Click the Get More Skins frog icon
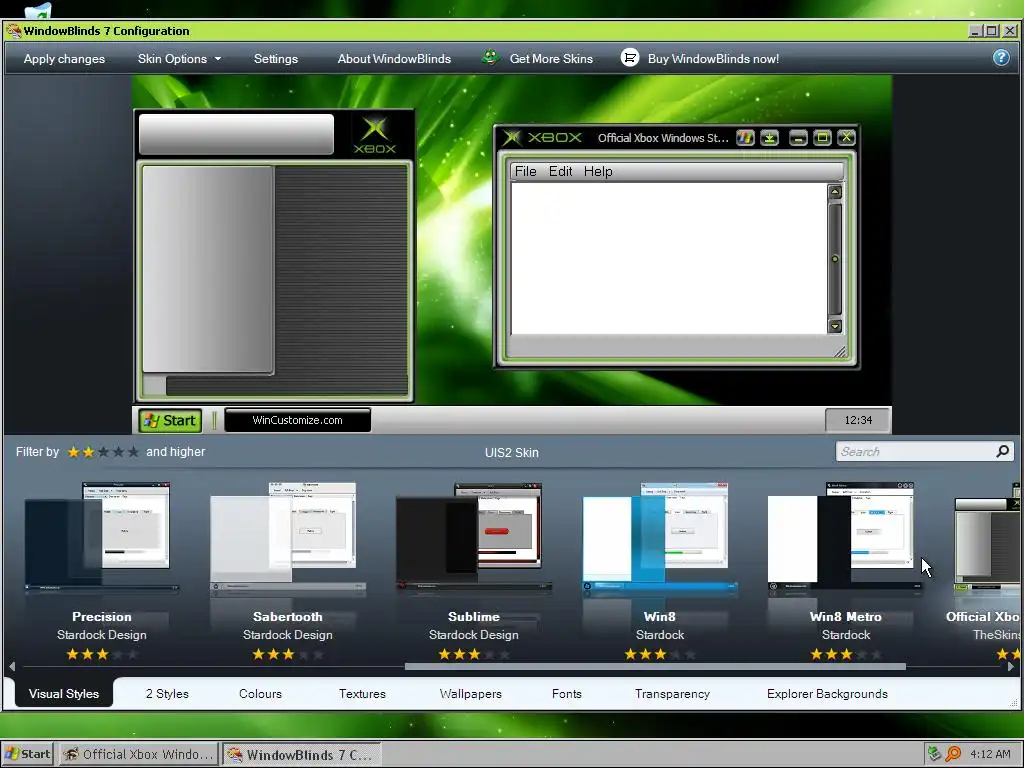The height and width of the screenshot is (768, 1024). pyautogui.click(x=490, y=58)
